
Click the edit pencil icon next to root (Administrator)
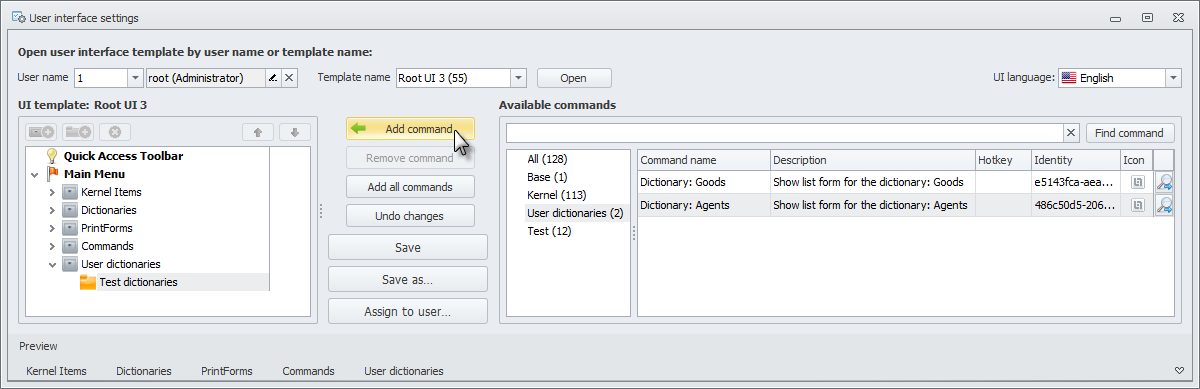(x=272, y=78)
